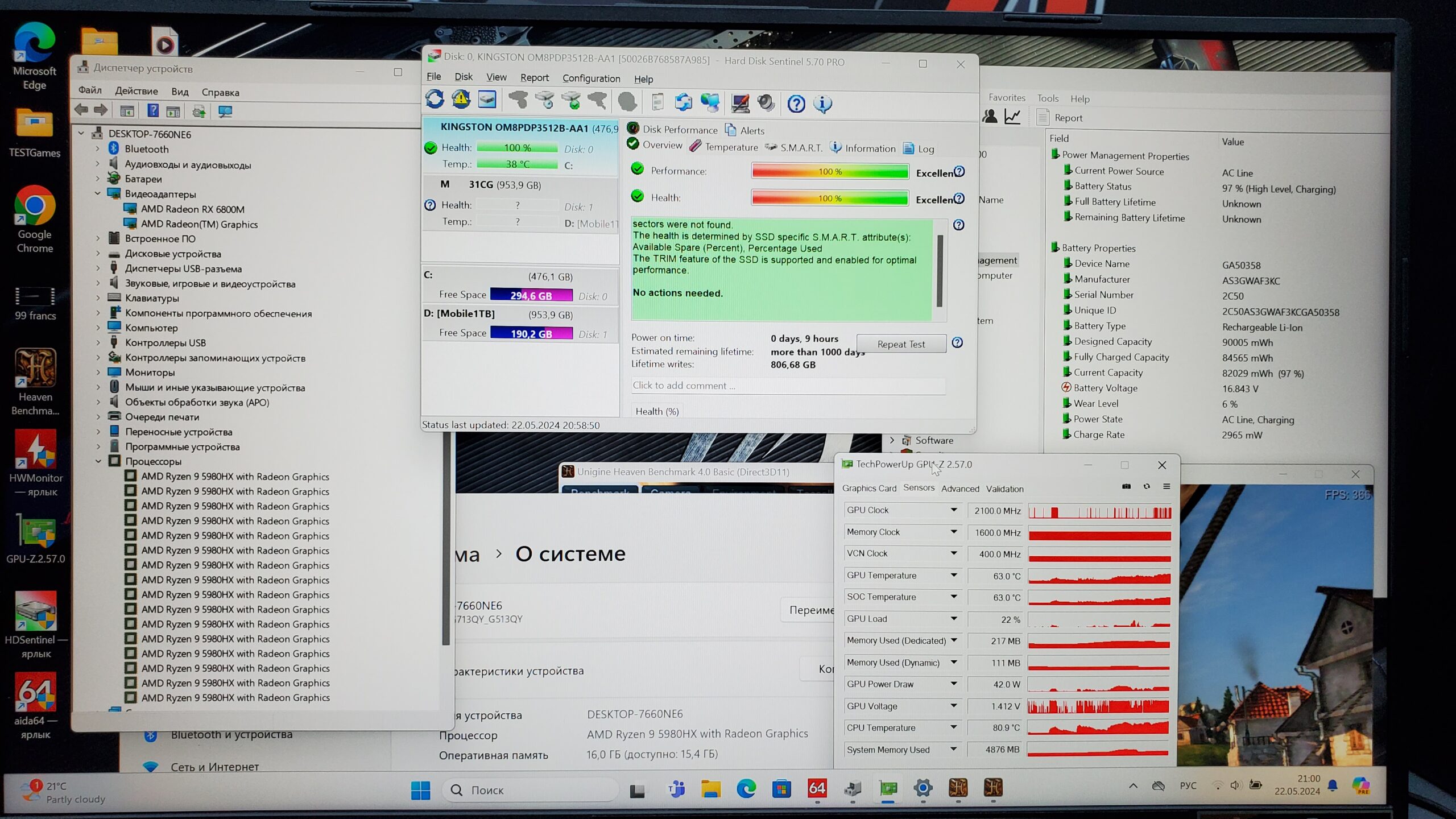1456x819 pixels.
Task: Click the info 'i' icon in Sentinel toolbar
Action: pyautogui.click(x=822, y=104)
